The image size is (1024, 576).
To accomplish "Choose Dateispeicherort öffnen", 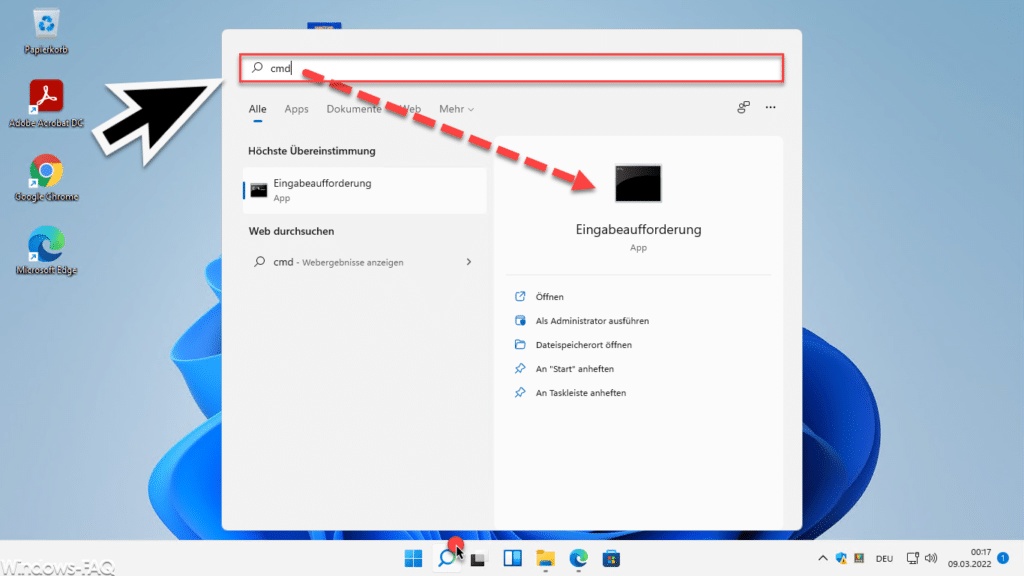I will 583,345.
